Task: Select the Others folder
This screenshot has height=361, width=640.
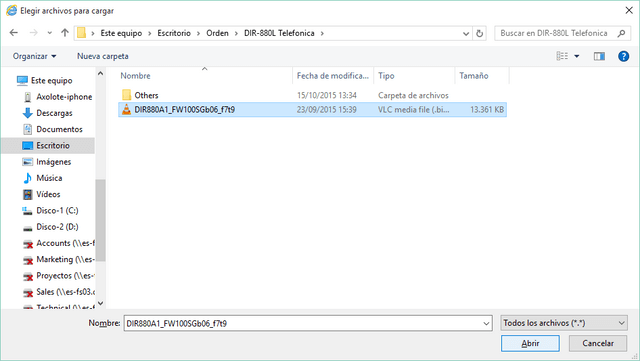Action: pyautogui.click(x=146, y=95)
